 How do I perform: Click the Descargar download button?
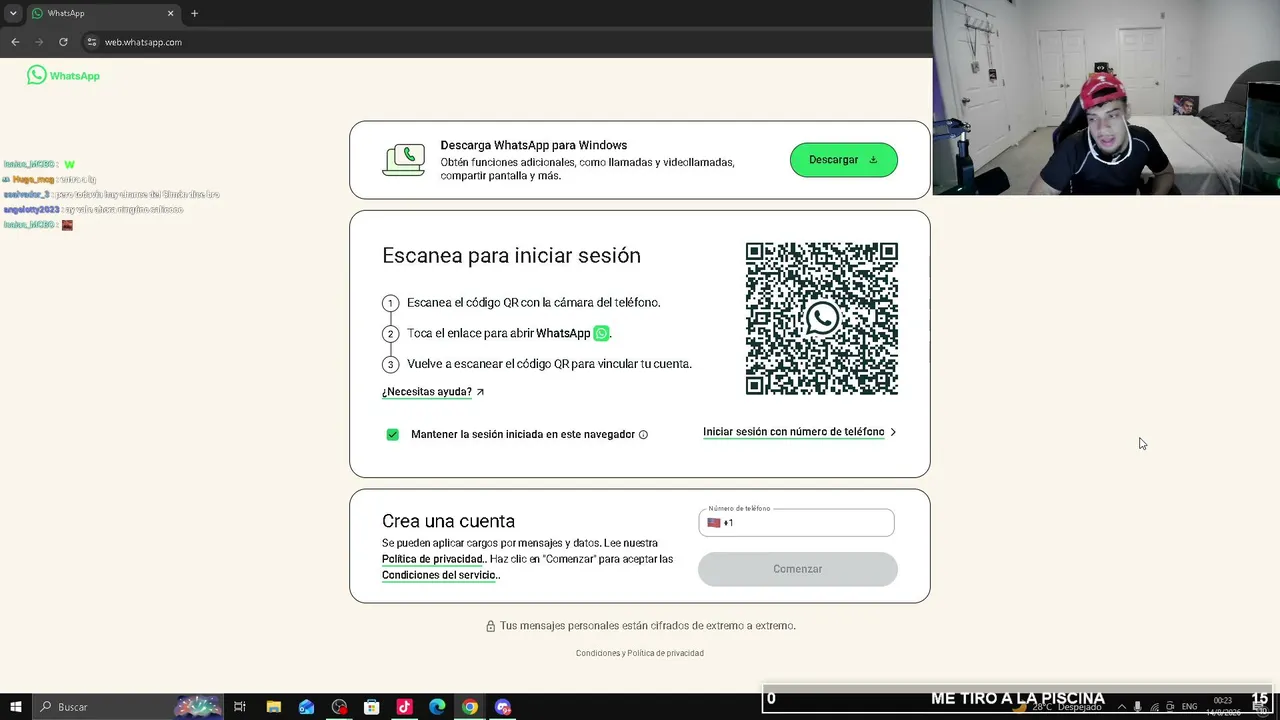click(x=843, y=160)
